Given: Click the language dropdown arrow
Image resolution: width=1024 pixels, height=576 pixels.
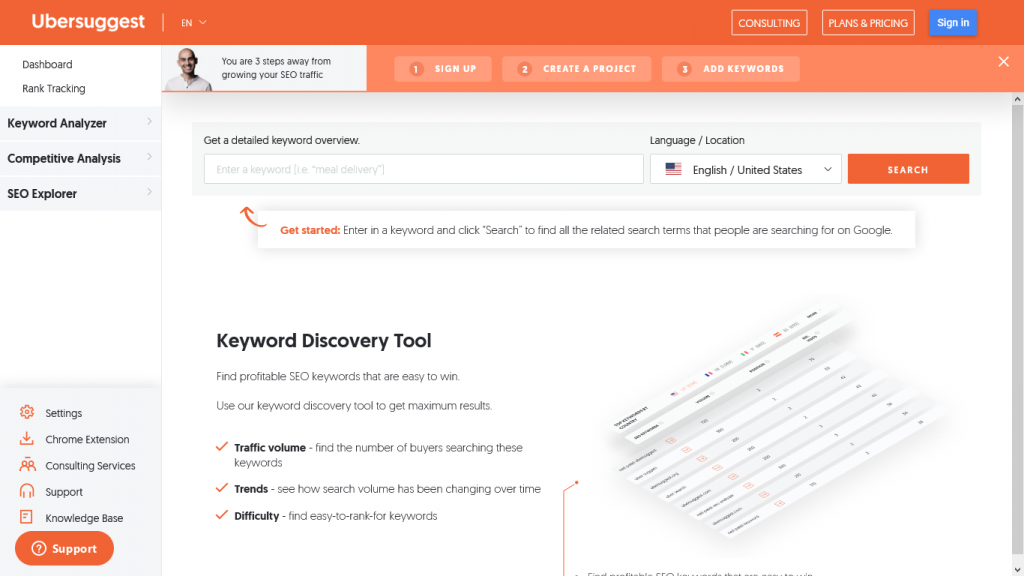Looking at the screenshot, I should click(827, 169).
